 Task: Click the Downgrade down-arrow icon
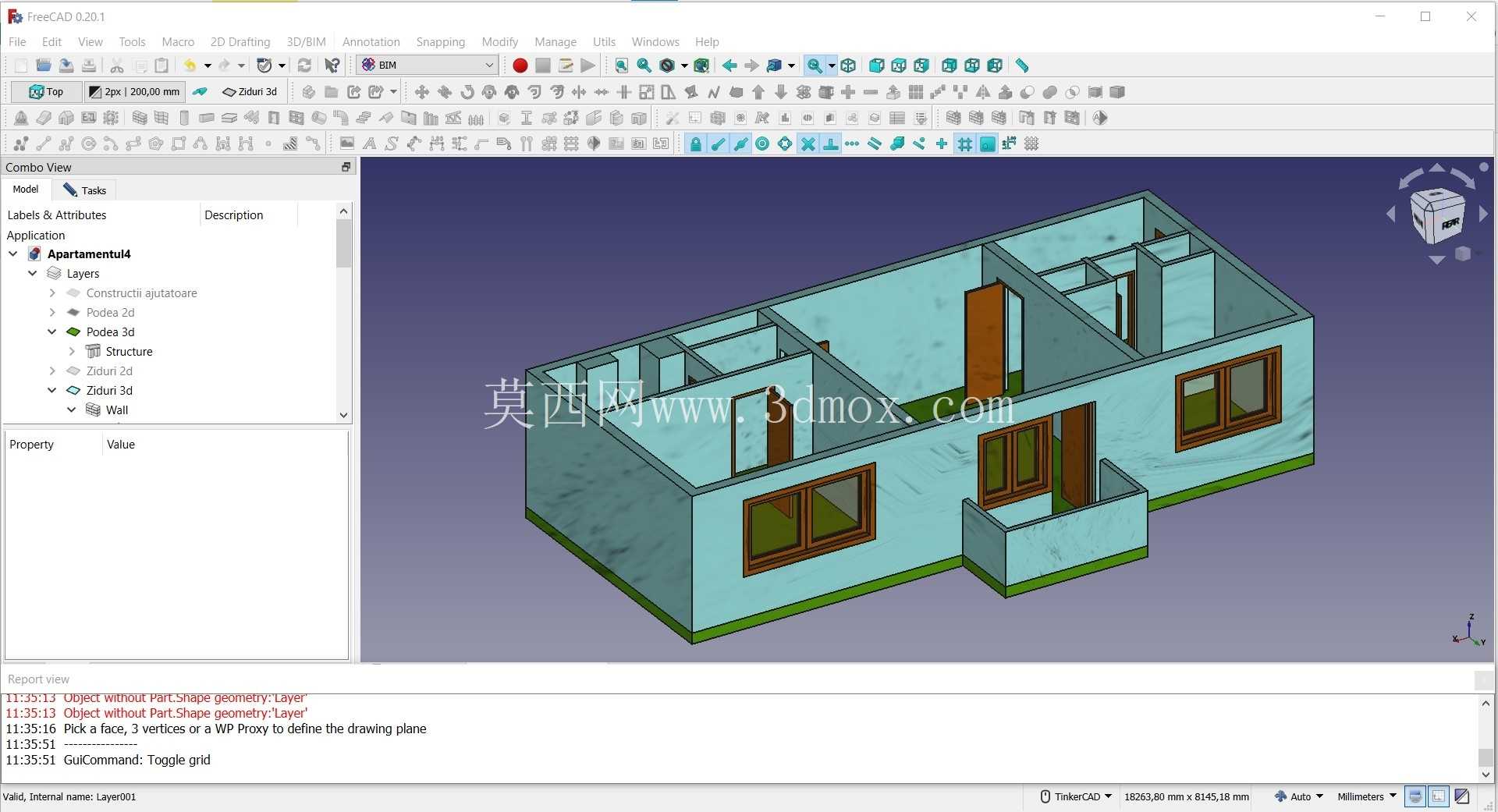(781, 92)
